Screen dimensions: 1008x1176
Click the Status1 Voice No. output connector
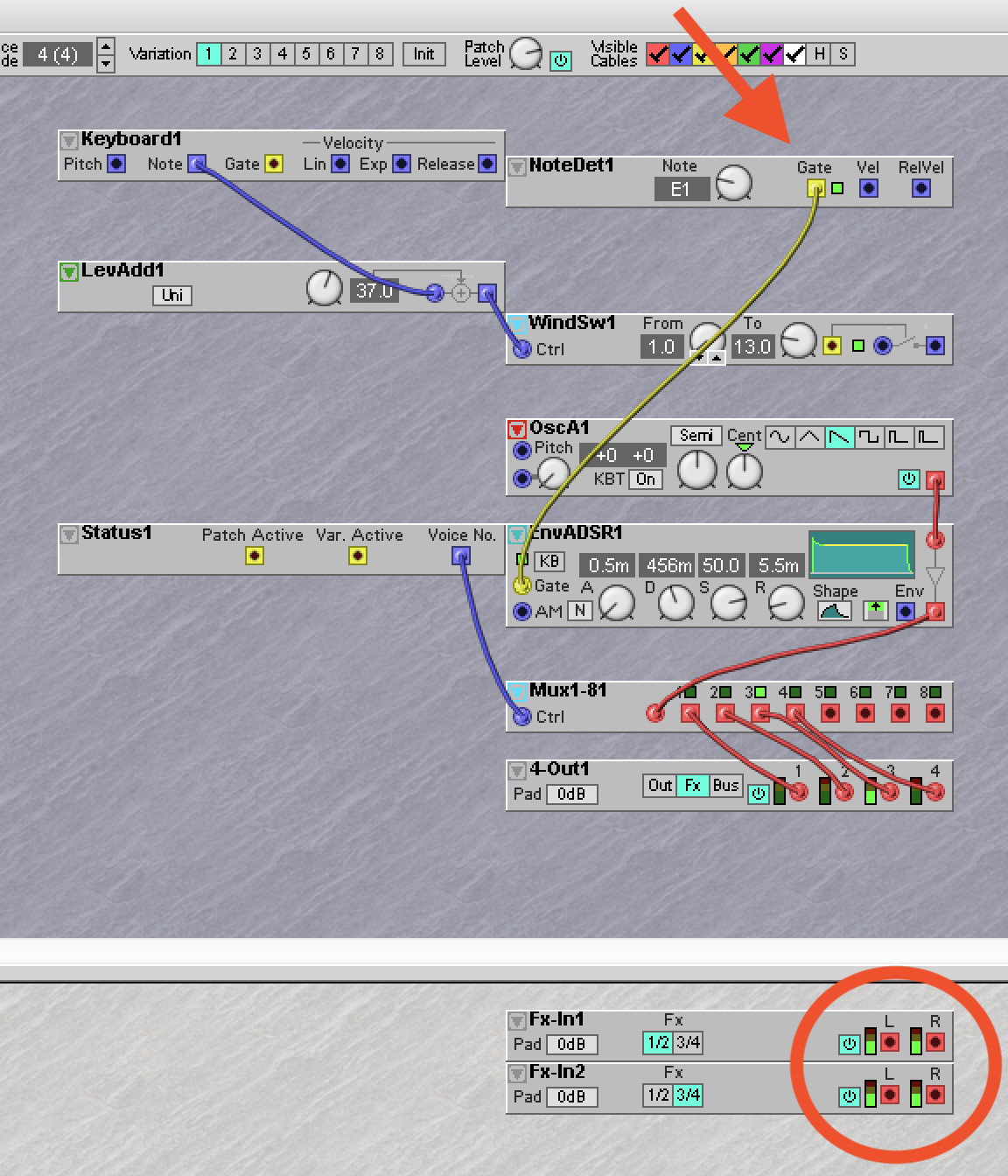[461, 556]
